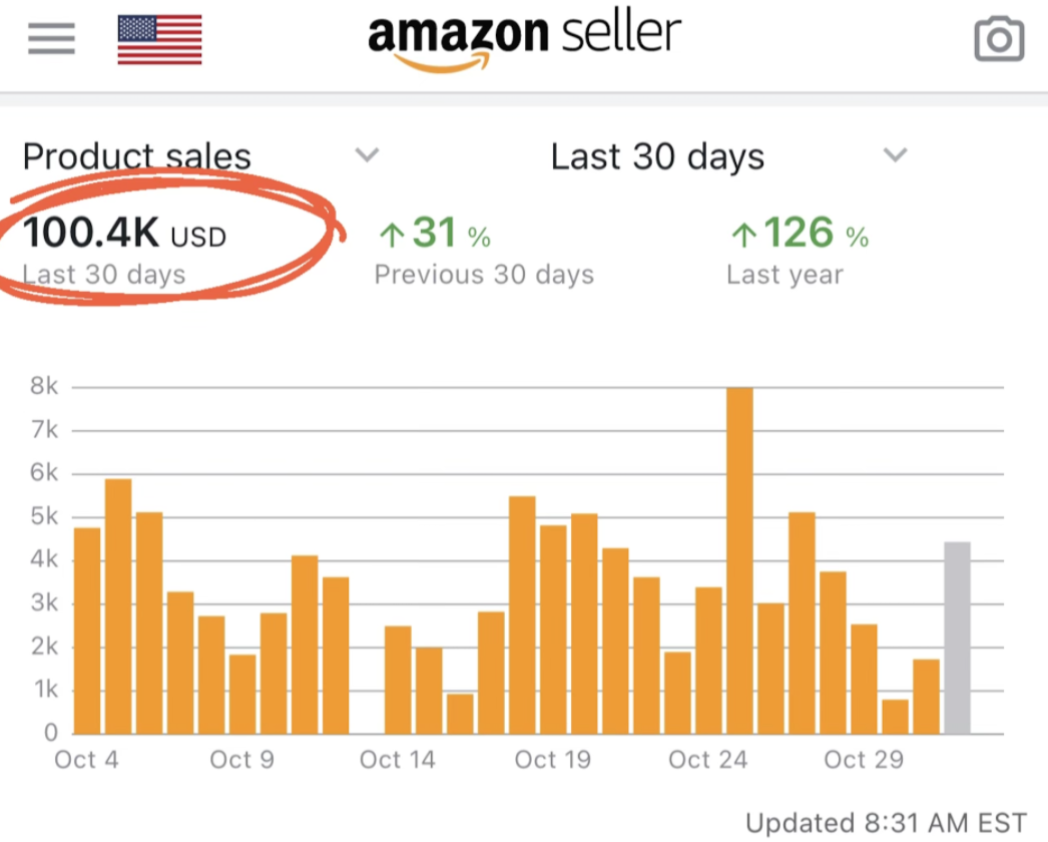Tap the US flag marketplace icon
The image size is (1048, 842).
coord(160,40)
